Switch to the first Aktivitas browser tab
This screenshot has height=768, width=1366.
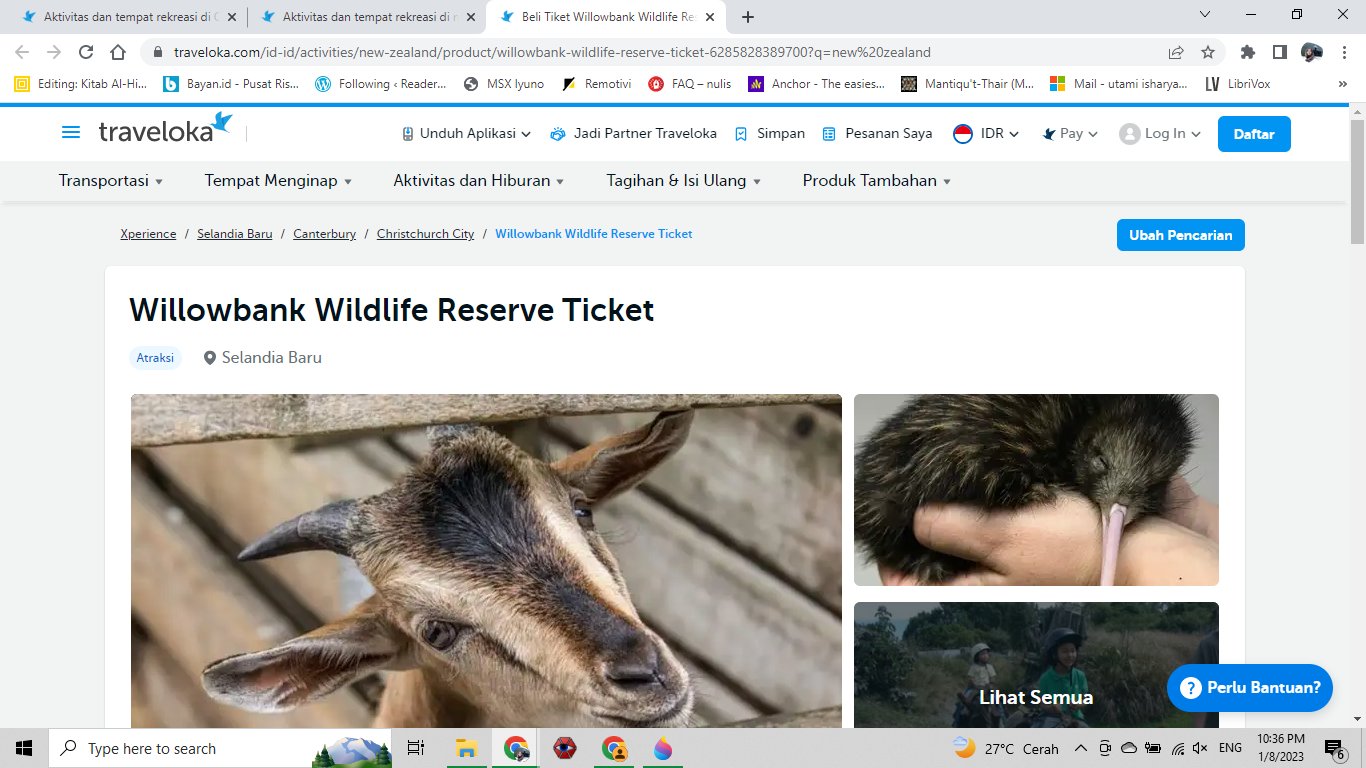click(125, 17)
